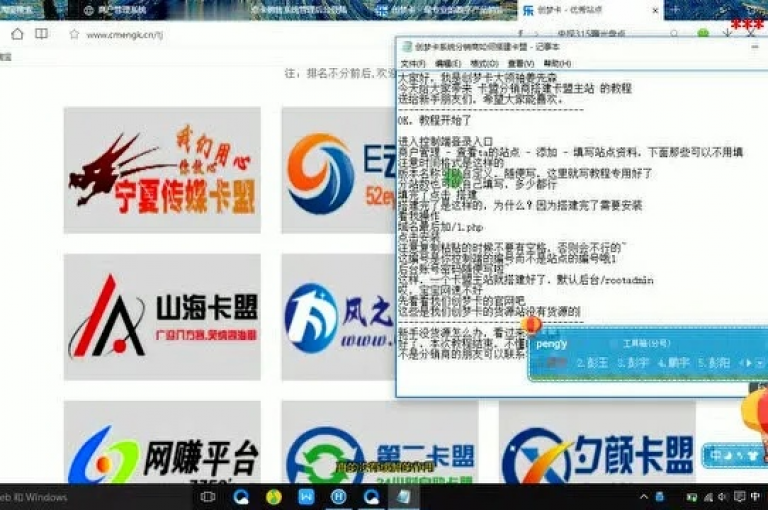Click the 工具箱(分号) label in IME bar
The height and width of the screenshot is (510, 768).
pyautogui.click(x=646, y=343)
